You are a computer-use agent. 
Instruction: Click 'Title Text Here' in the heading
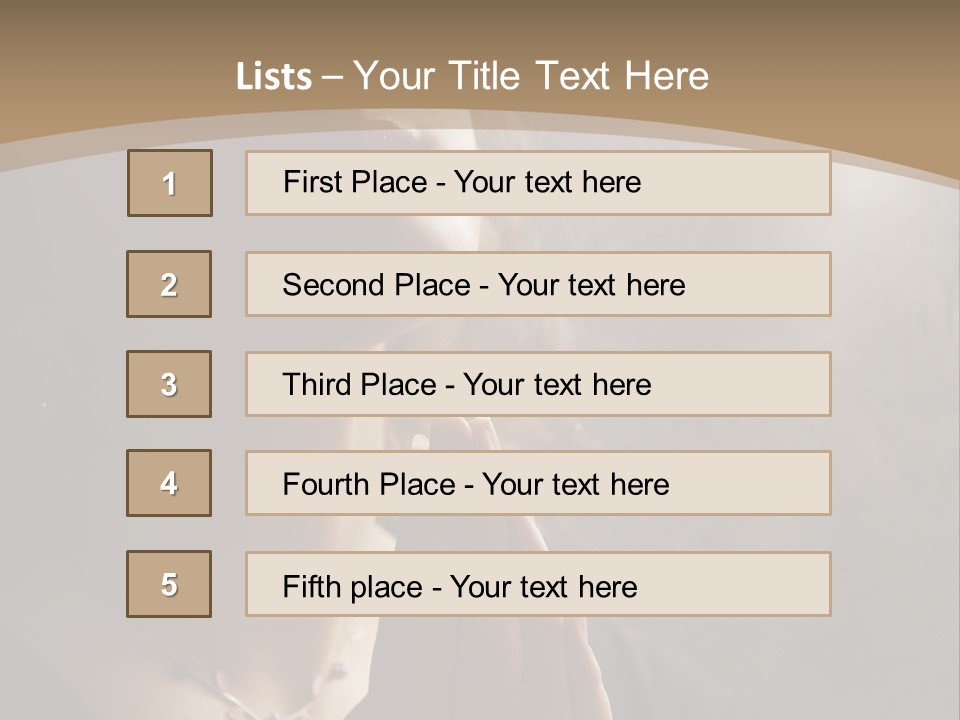pos(579,76)
